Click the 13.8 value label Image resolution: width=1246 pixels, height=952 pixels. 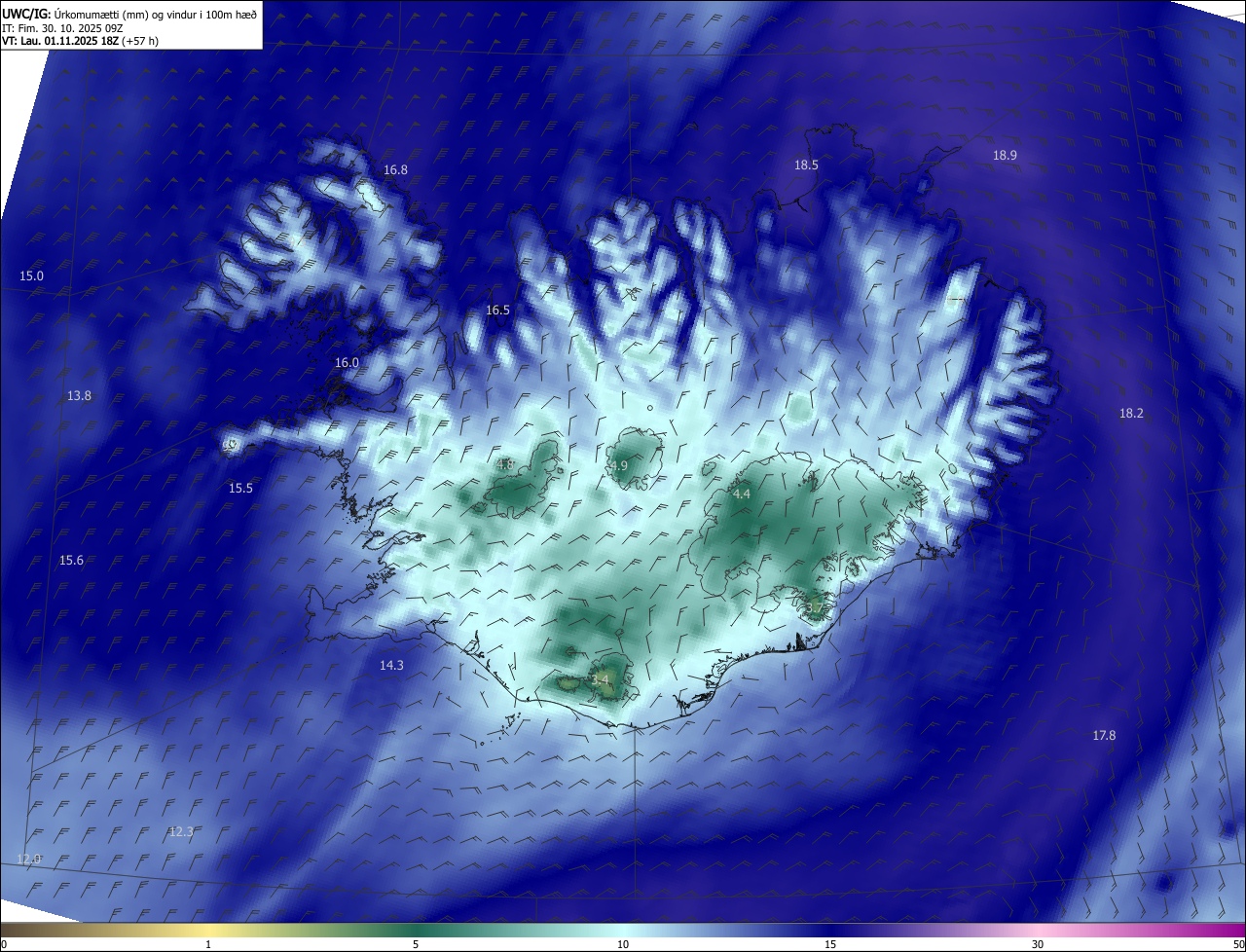[79, 395]
